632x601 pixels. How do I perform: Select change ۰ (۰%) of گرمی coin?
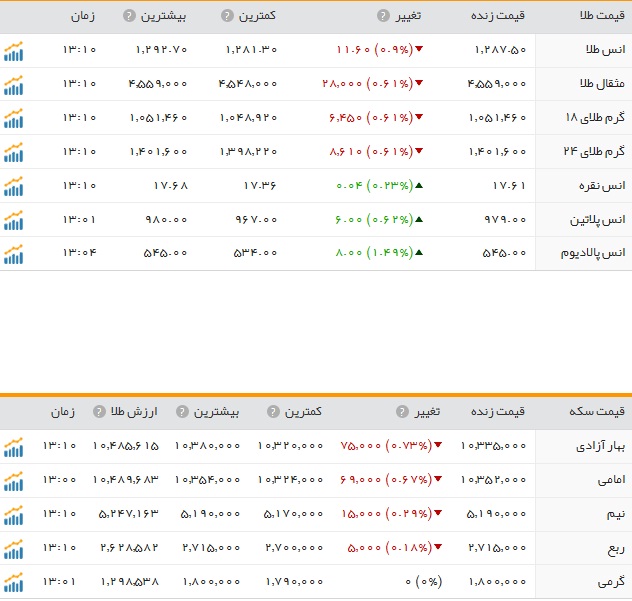click(424, 581)
